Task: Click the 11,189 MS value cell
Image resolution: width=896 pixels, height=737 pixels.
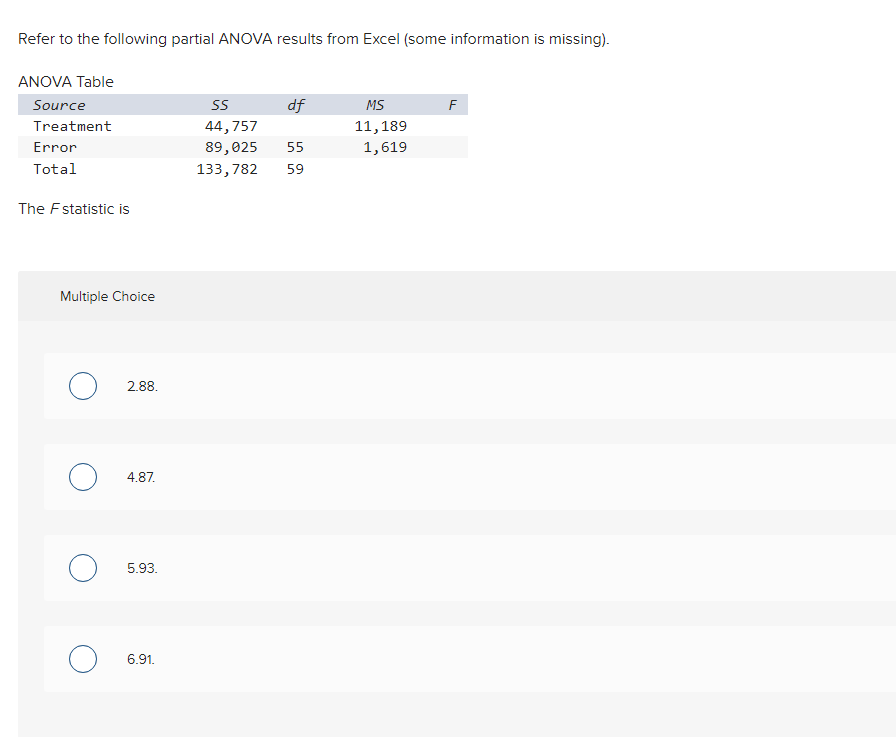Action: tap(381, 126)
